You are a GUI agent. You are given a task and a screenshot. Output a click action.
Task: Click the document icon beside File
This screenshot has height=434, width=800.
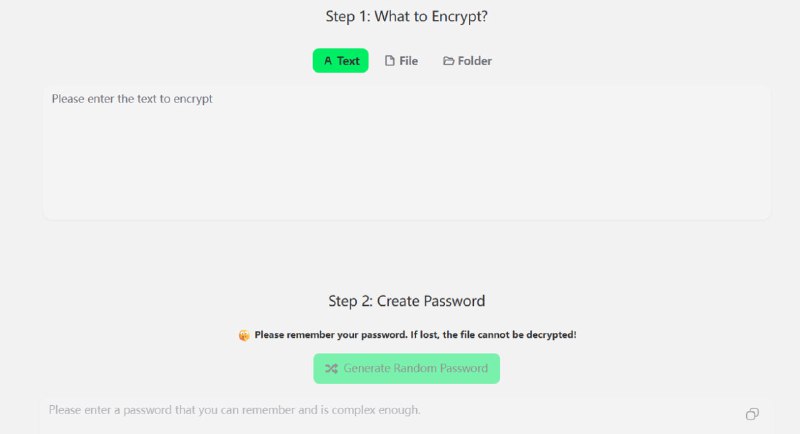[390, 61]
